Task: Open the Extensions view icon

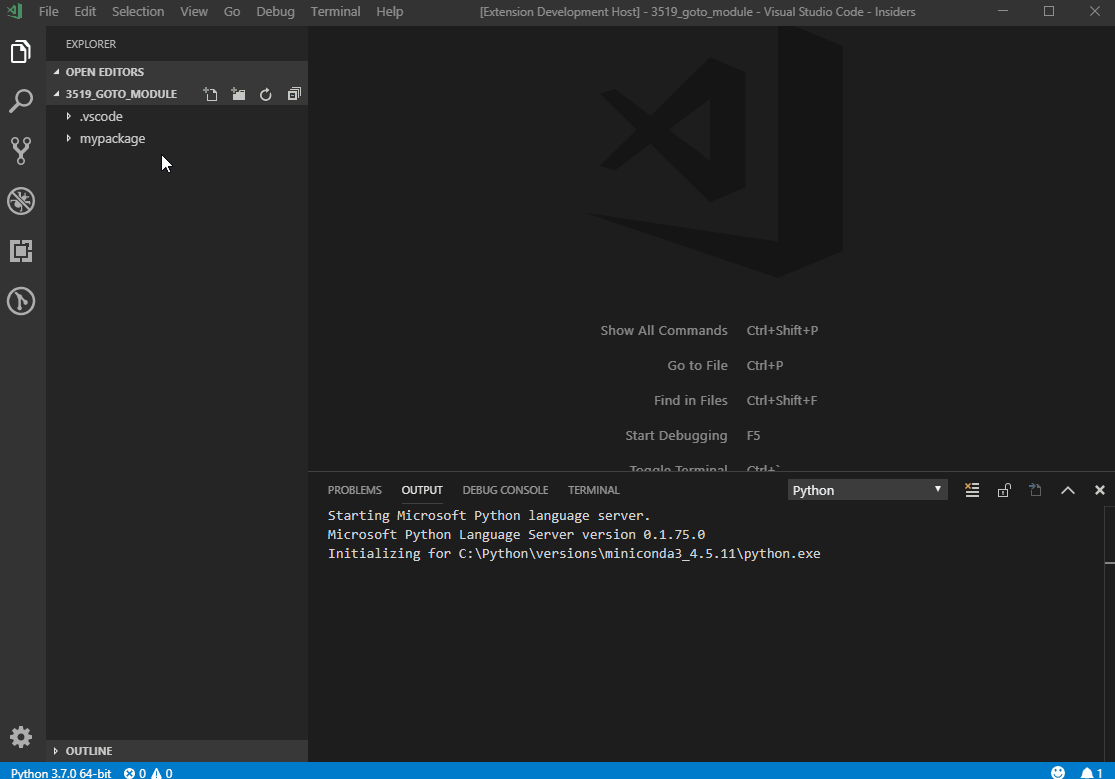Action: point(21,250)
